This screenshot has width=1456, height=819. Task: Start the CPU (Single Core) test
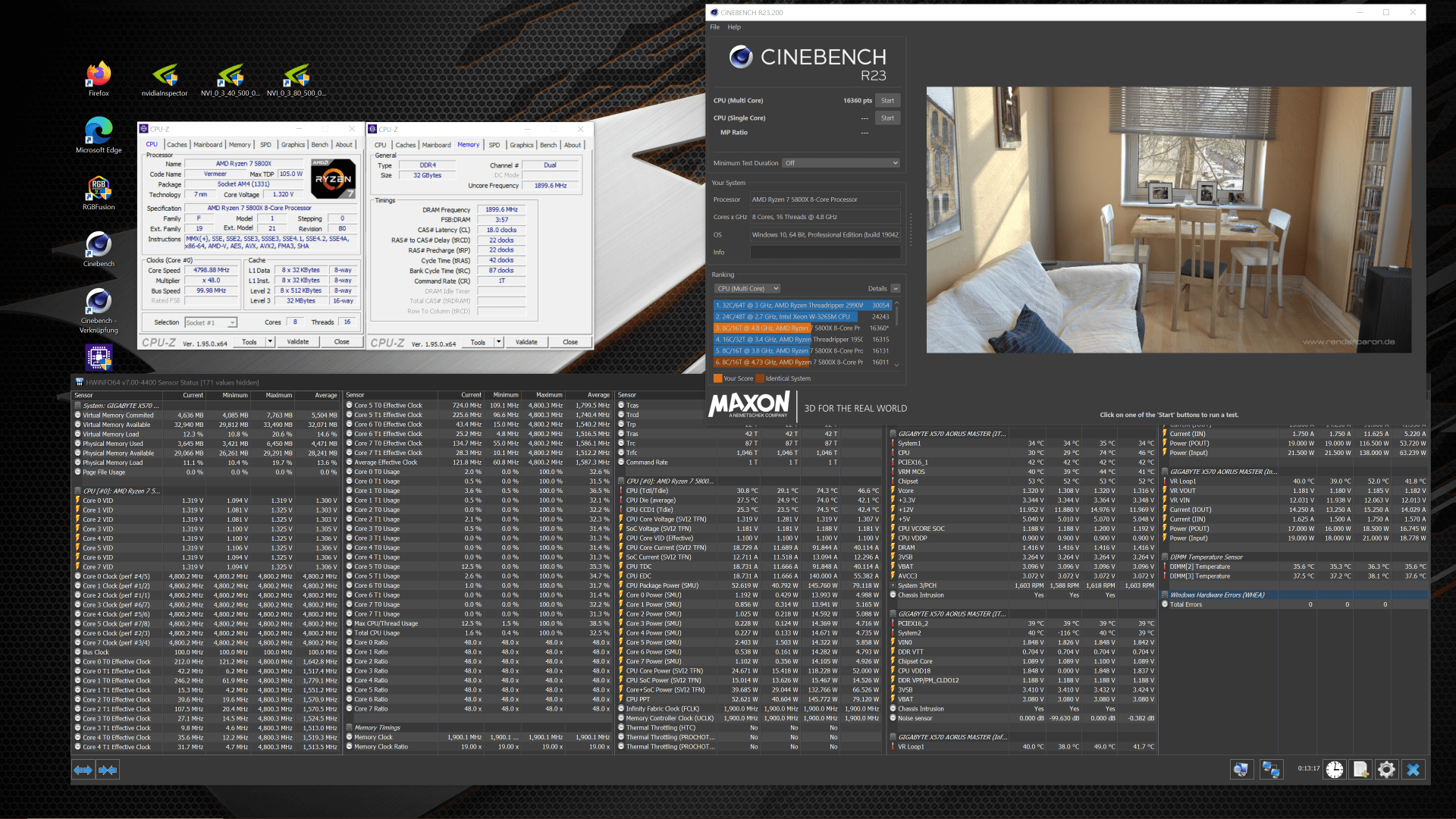point(887,118)
